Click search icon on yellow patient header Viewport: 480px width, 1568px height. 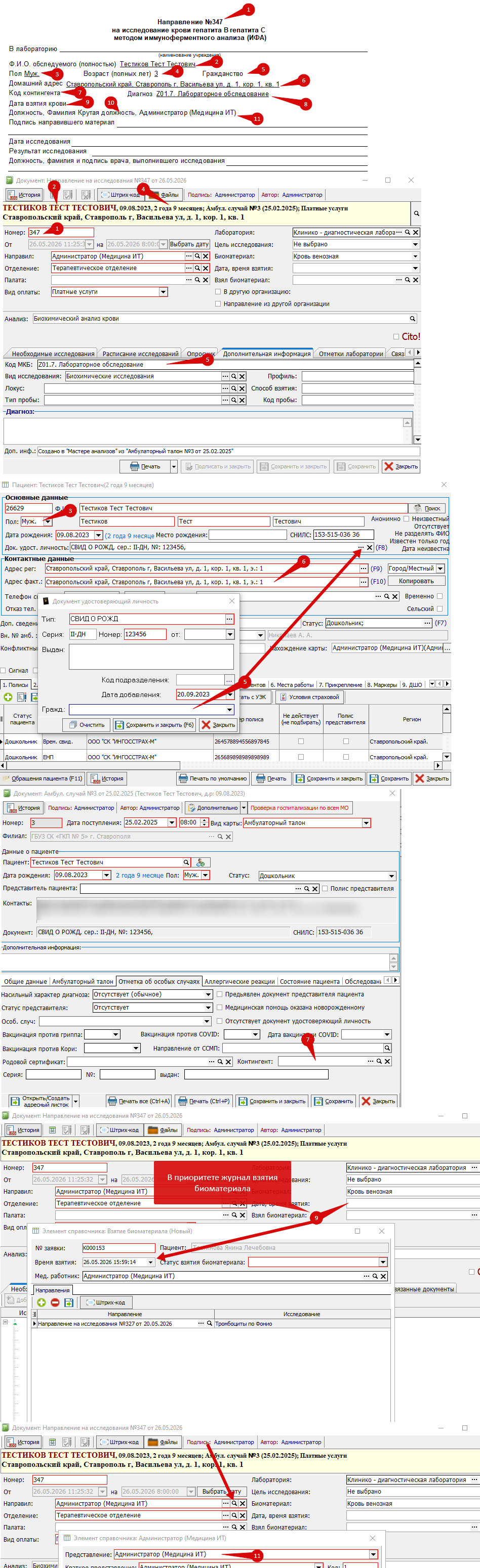tap(416, 213)
